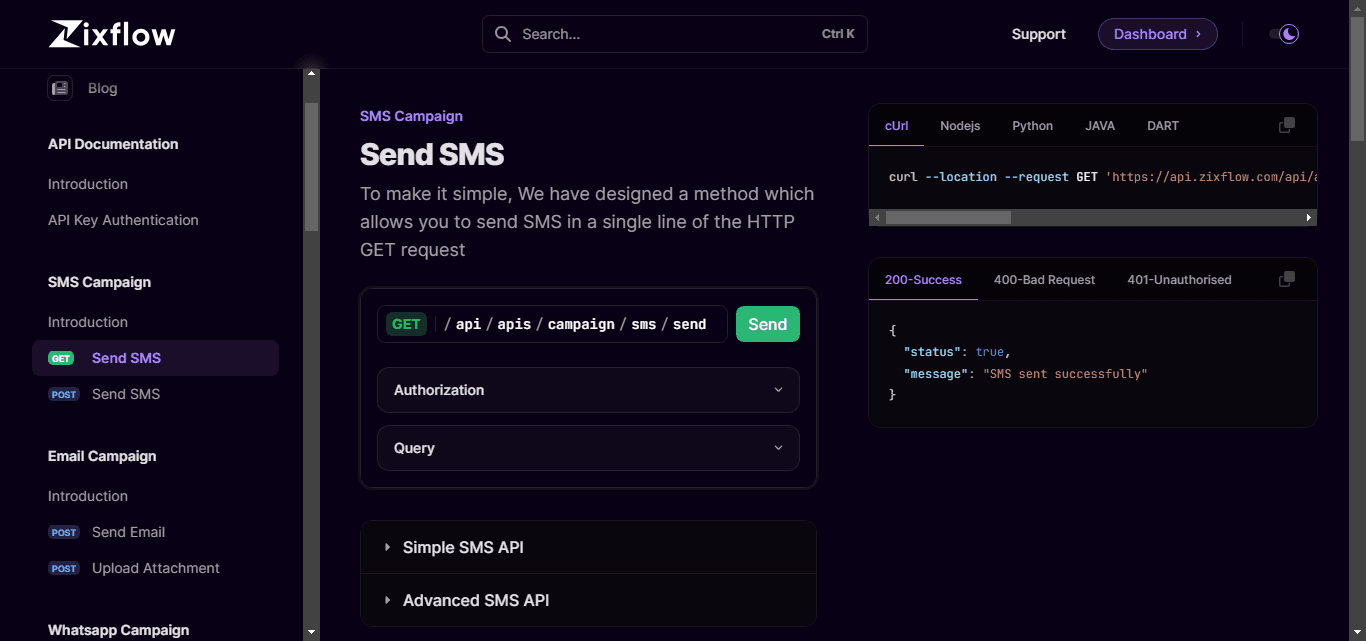Expand the Simple SMS API section
The height and width of the screenshot is (641, 1366).
pyautogui.click(x=463, y=547)
